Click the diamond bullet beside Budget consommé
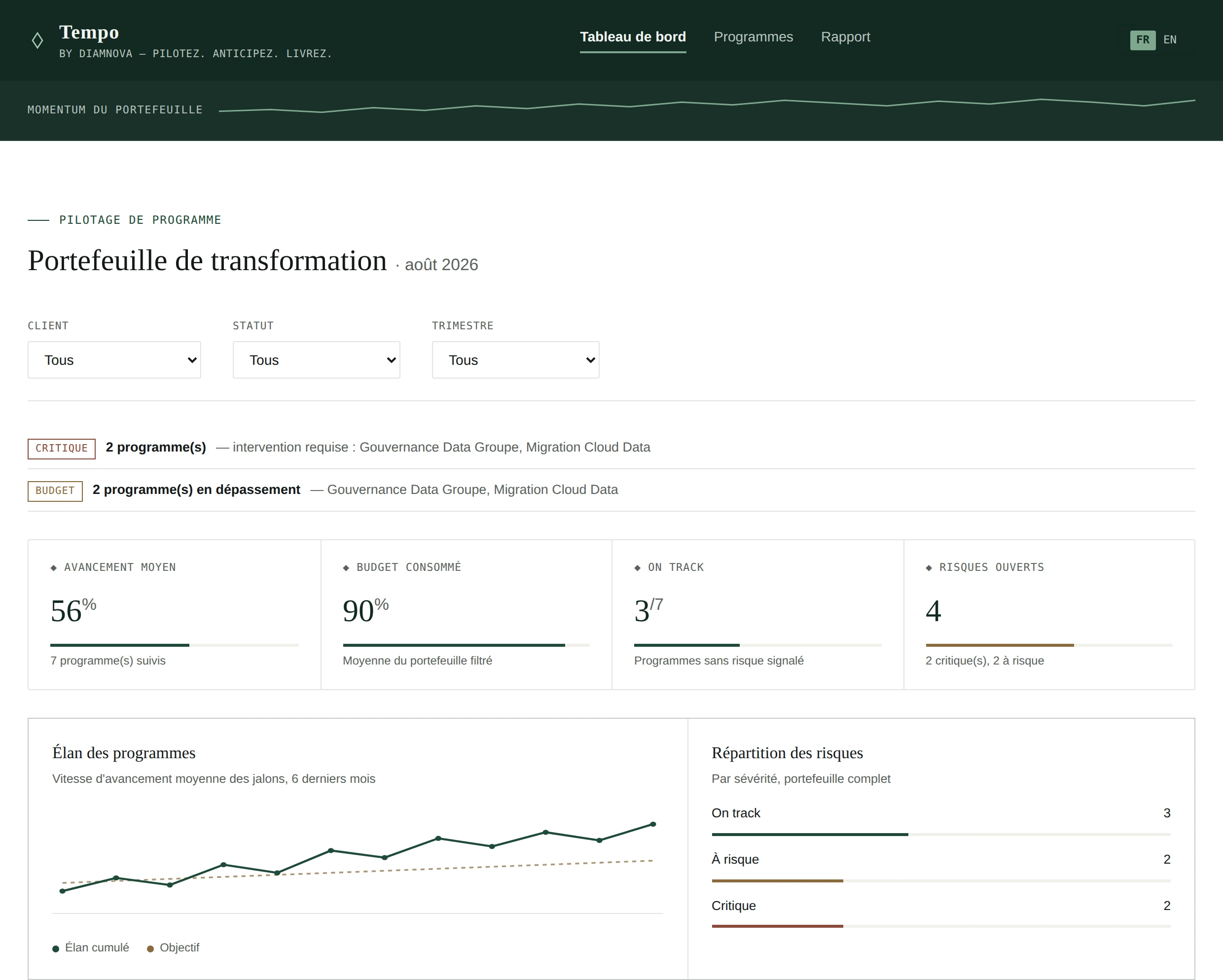 coord(346,568)
